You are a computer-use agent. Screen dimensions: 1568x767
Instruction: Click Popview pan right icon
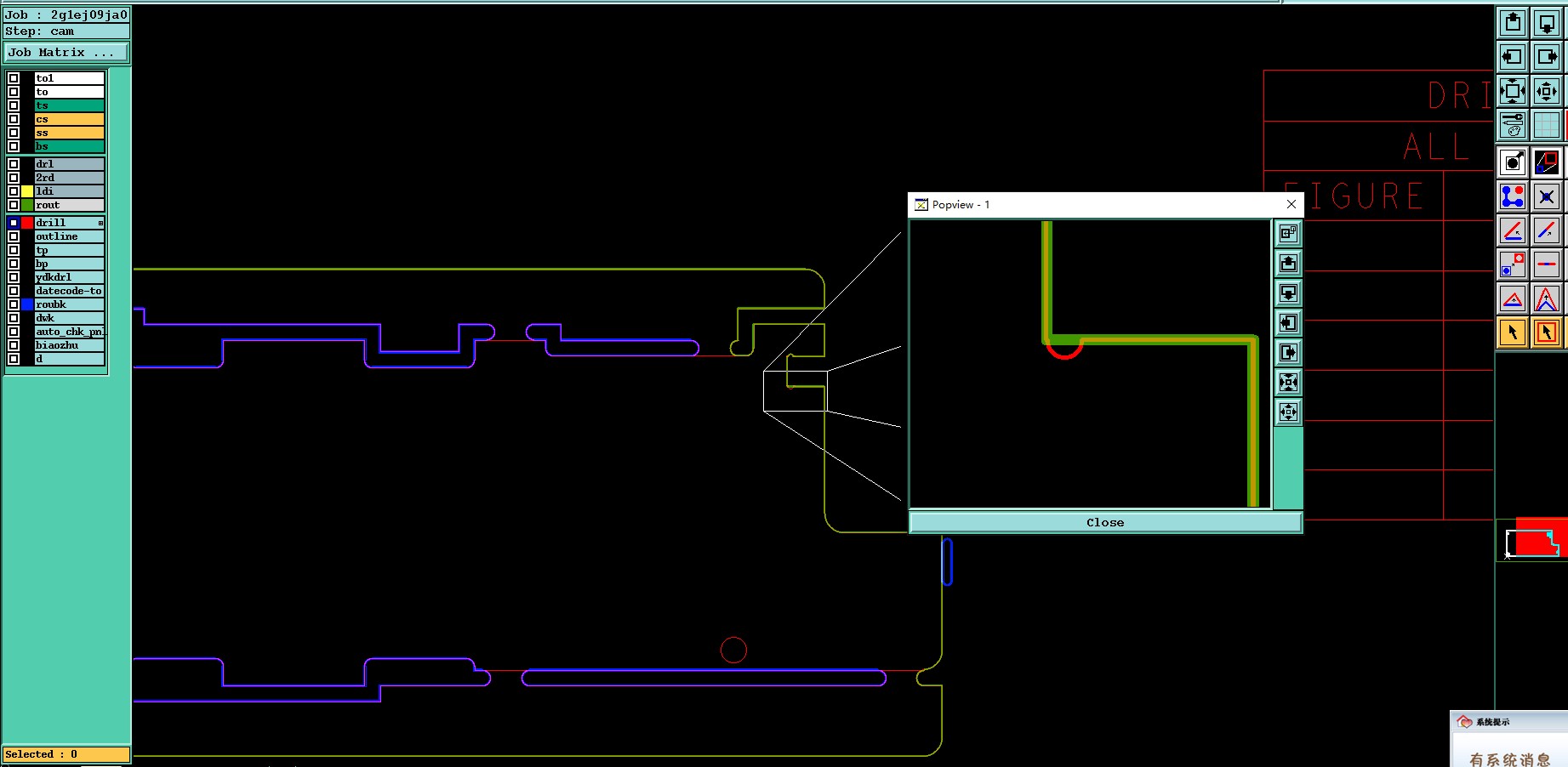click(1288, 352)
